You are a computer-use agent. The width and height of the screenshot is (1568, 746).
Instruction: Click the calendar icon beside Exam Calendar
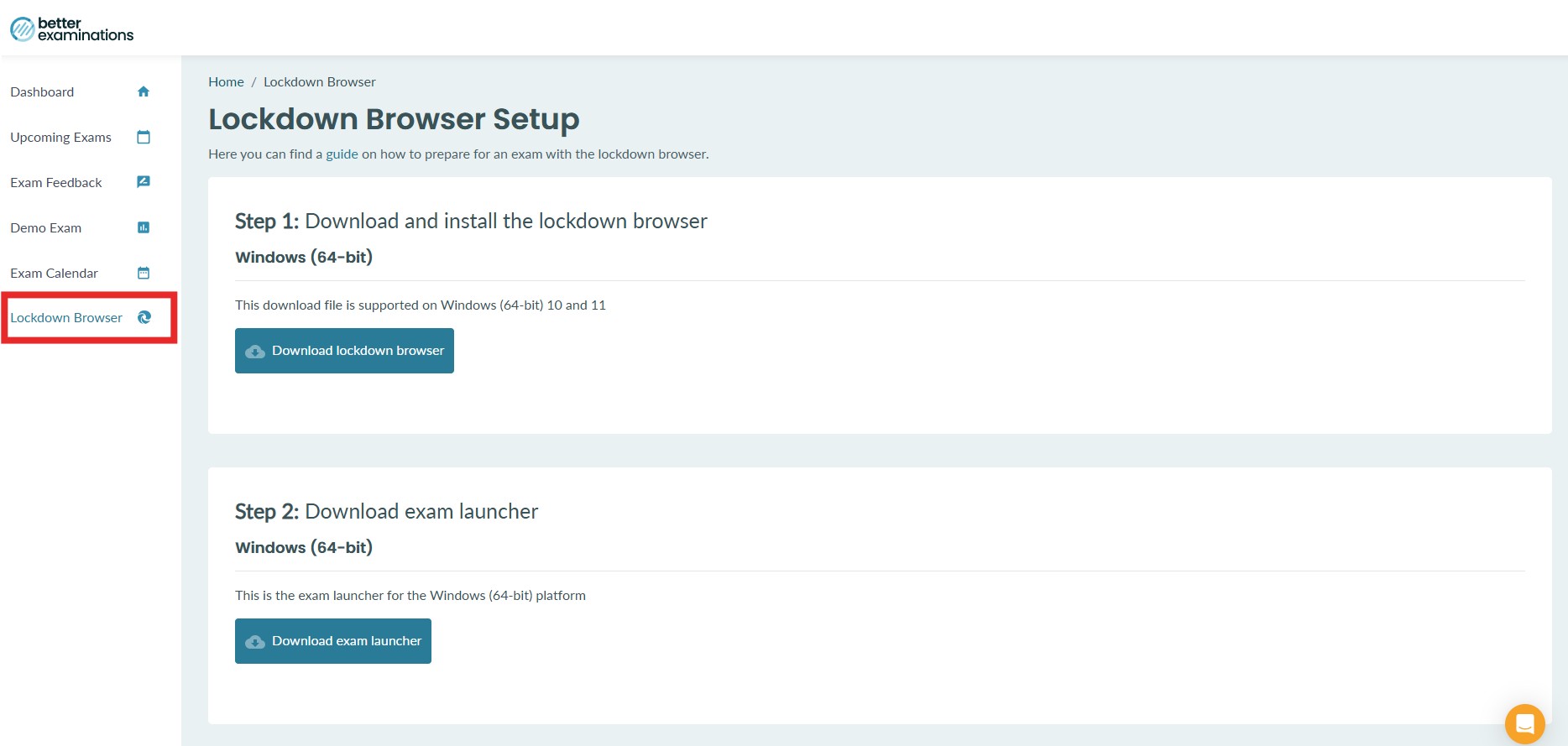(144, 273)
